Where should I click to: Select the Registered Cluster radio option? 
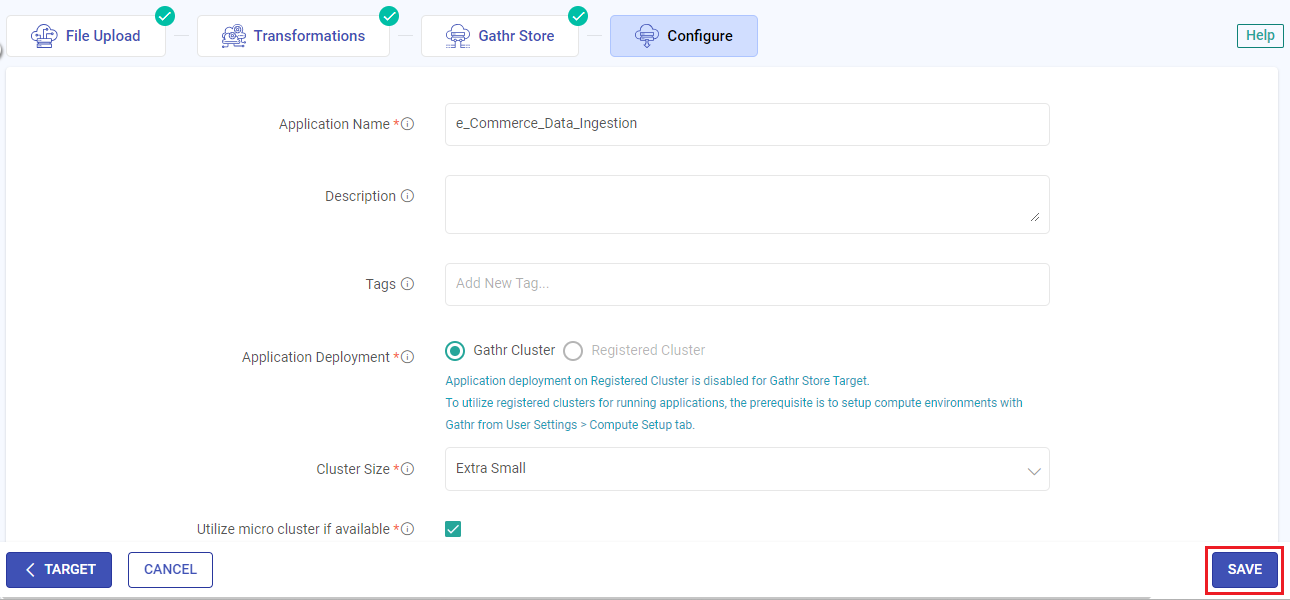[x=573, y=351]
